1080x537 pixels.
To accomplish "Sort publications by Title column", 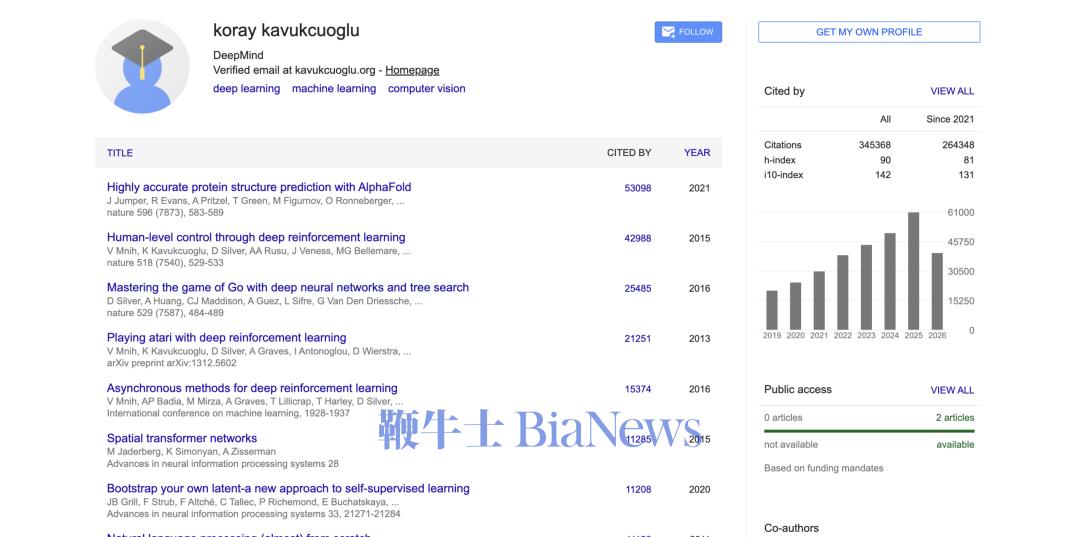I will point(120,153).
